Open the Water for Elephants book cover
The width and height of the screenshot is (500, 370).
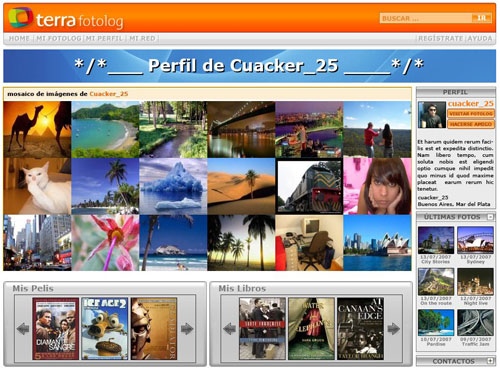click(311, 329)
